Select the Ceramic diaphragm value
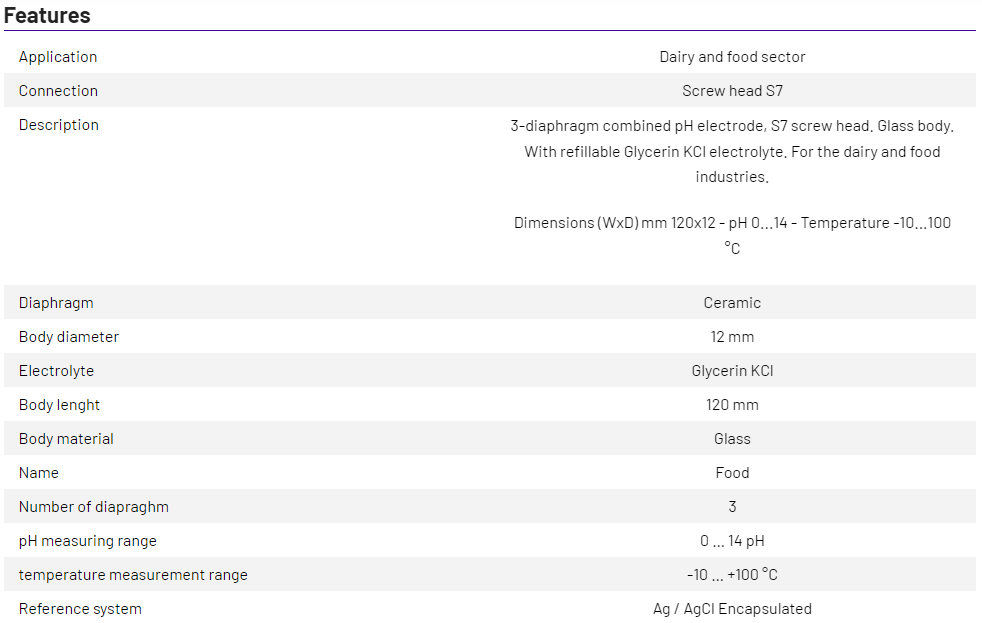Screen dimensions: 982x623 [732, 303]
